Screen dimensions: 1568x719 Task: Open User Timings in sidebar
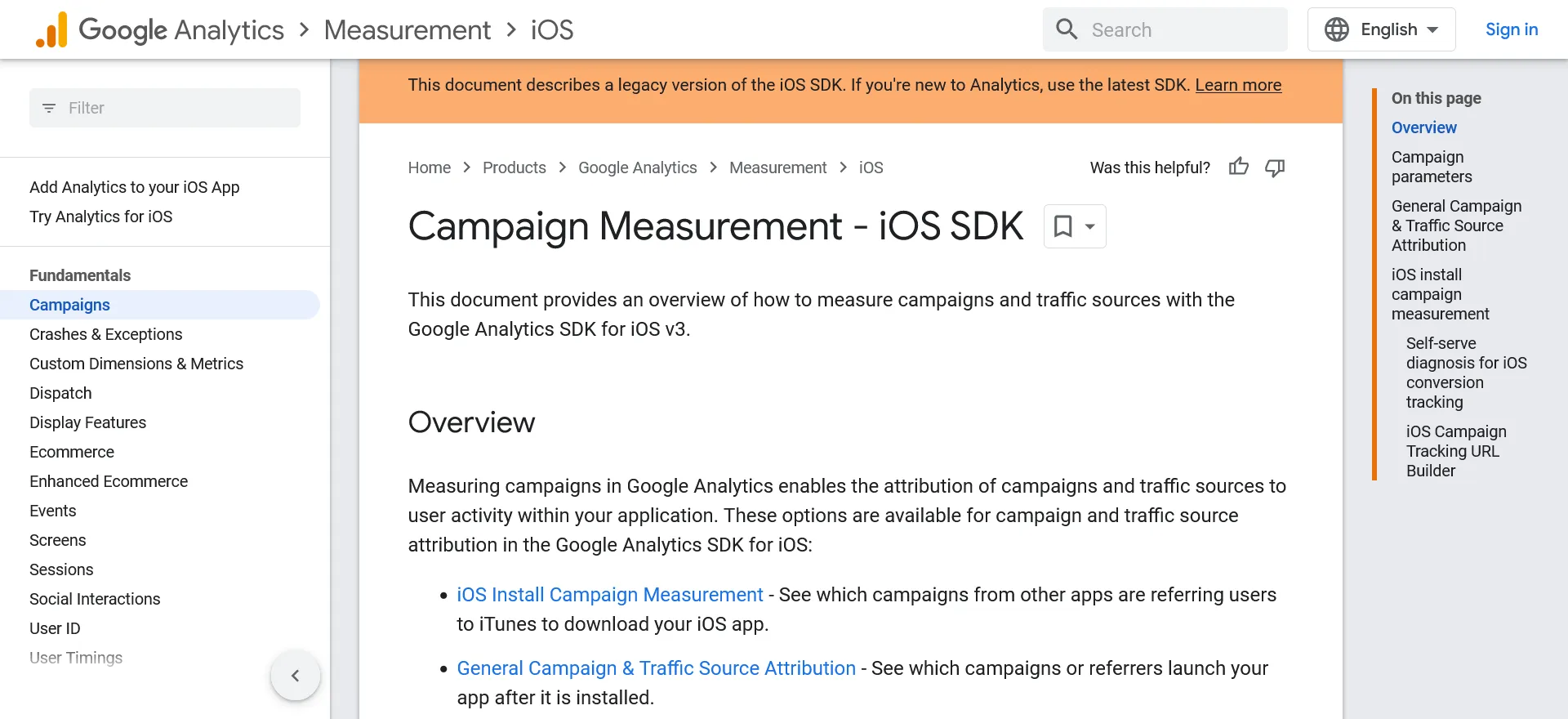click(x=76, y=658)
